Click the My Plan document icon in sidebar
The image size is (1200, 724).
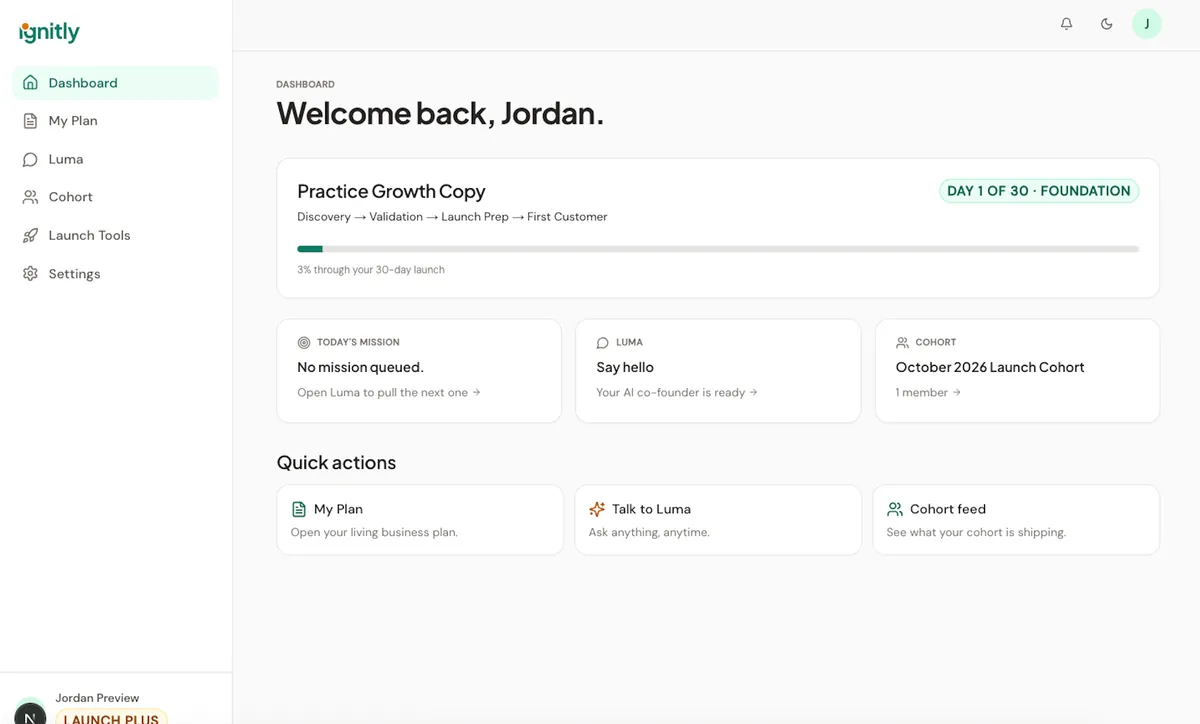click(x=30, y=121)
